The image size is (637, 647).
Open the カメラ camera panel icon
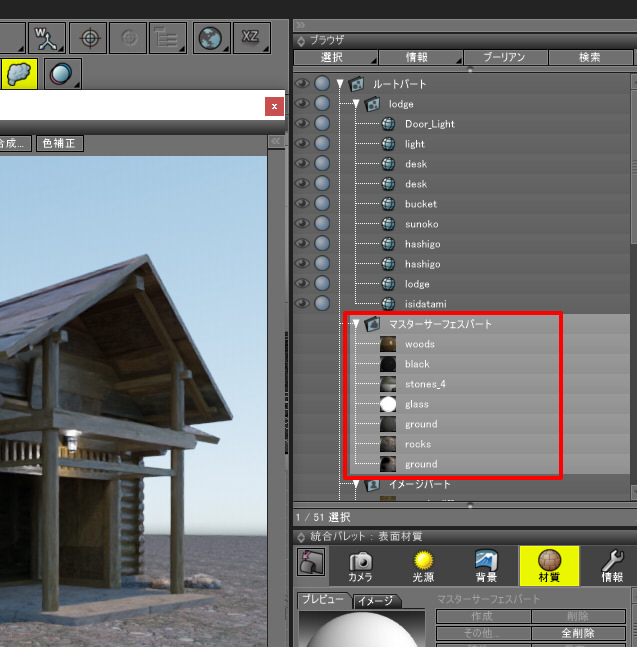point(360,566)
